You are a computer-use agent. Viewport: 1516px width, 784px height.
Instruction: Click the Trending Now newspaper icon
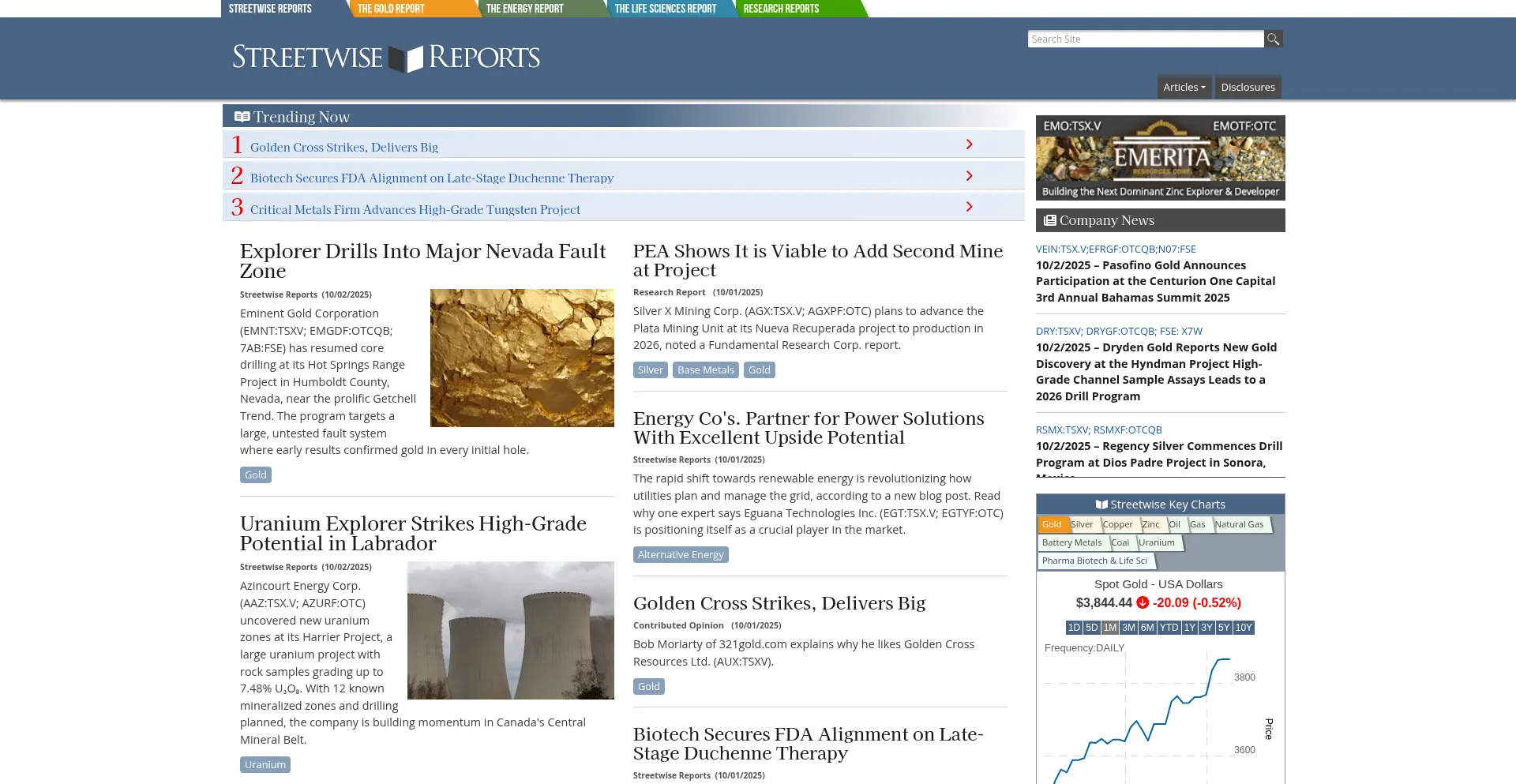[242, 117]
